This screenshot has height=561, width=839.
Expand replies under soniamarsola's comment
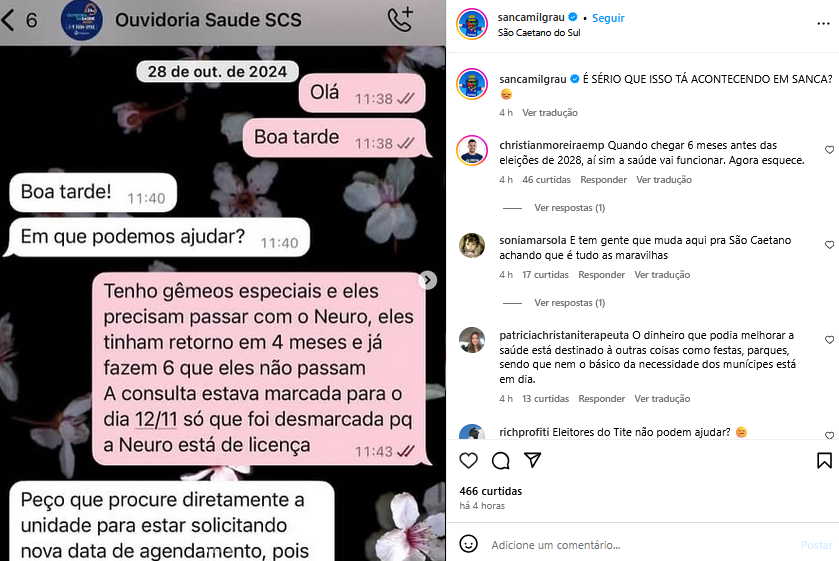point(569,302)
